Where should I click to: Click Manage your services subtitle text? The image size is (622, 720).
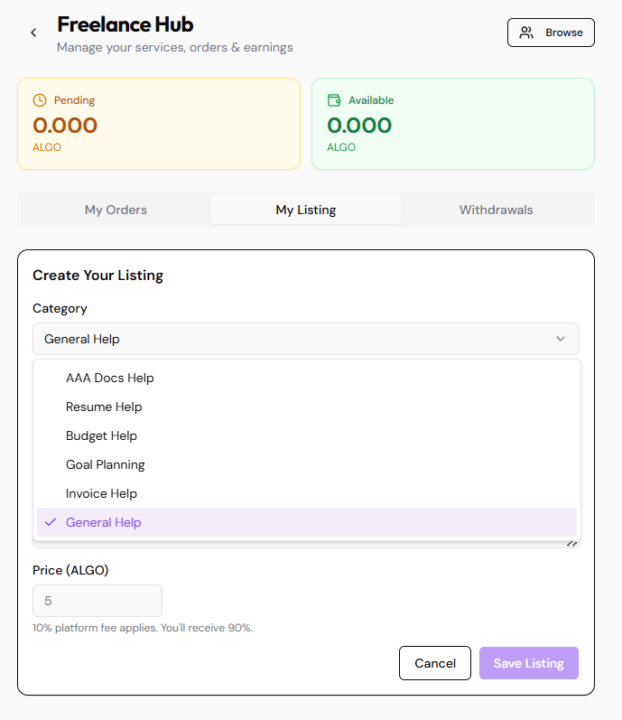coord(175,47)
